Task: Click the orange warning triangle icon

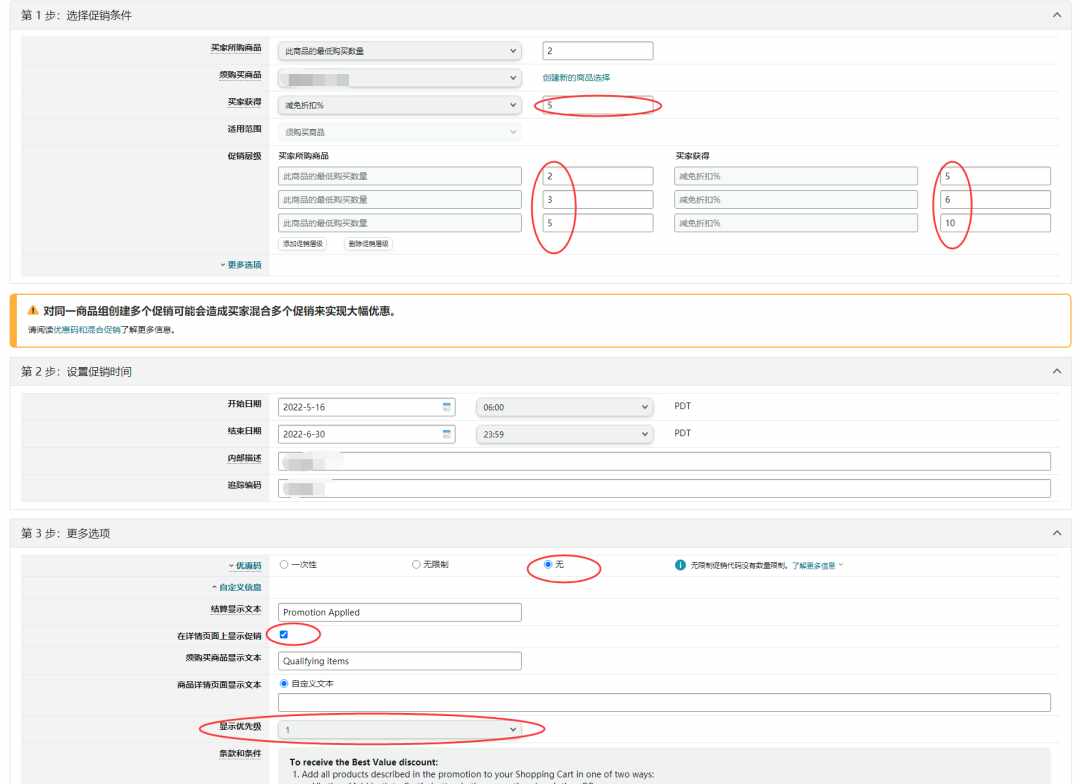Action: (32, 311)
